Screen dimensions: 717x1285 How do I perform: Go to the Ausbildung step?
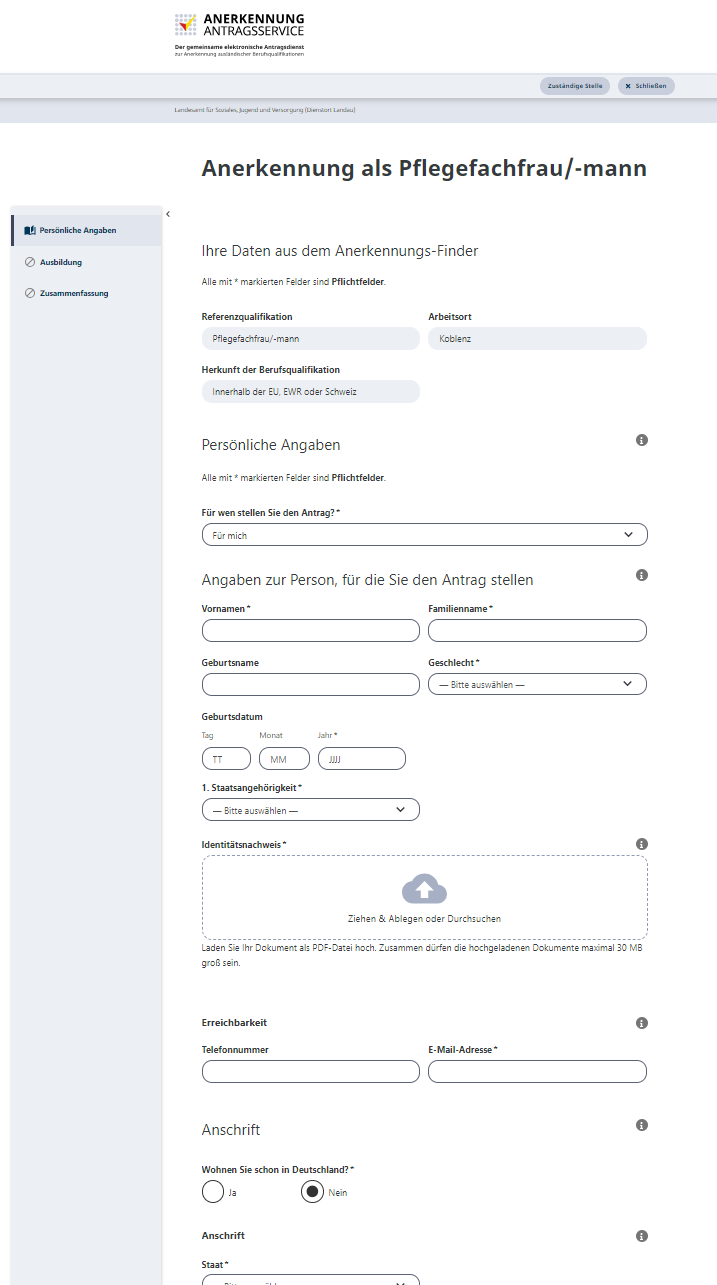click(x=86, y=262)
